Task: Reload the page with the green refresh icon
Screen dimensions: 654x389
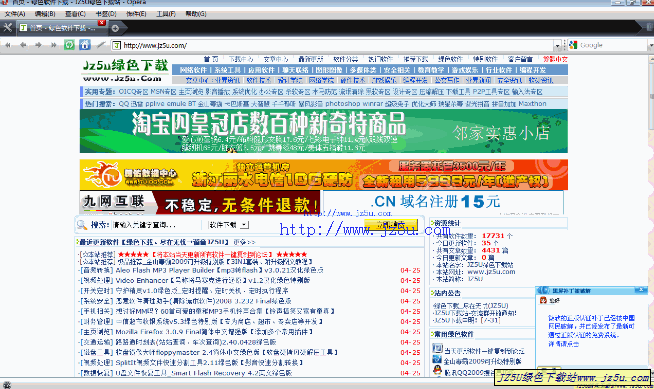Action: pyautogui.click(x=69, y=45)
